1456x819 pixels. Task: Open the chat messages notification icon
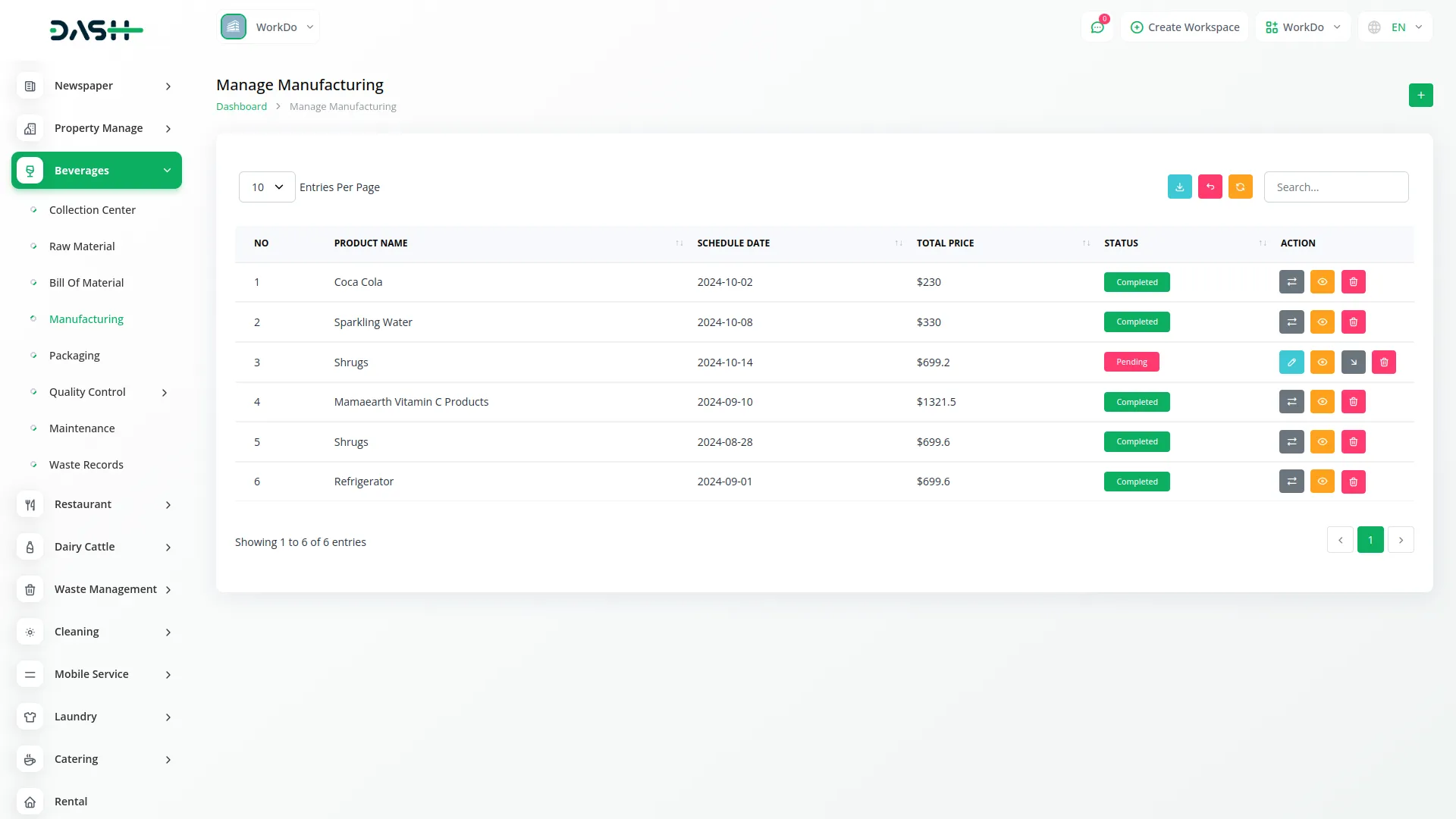(1097, 27)
